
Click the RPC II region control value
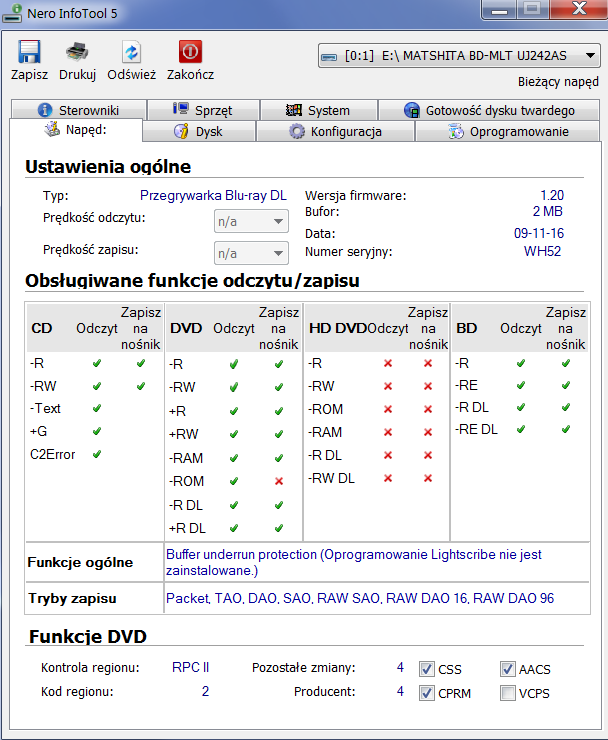tap(190, 667)
